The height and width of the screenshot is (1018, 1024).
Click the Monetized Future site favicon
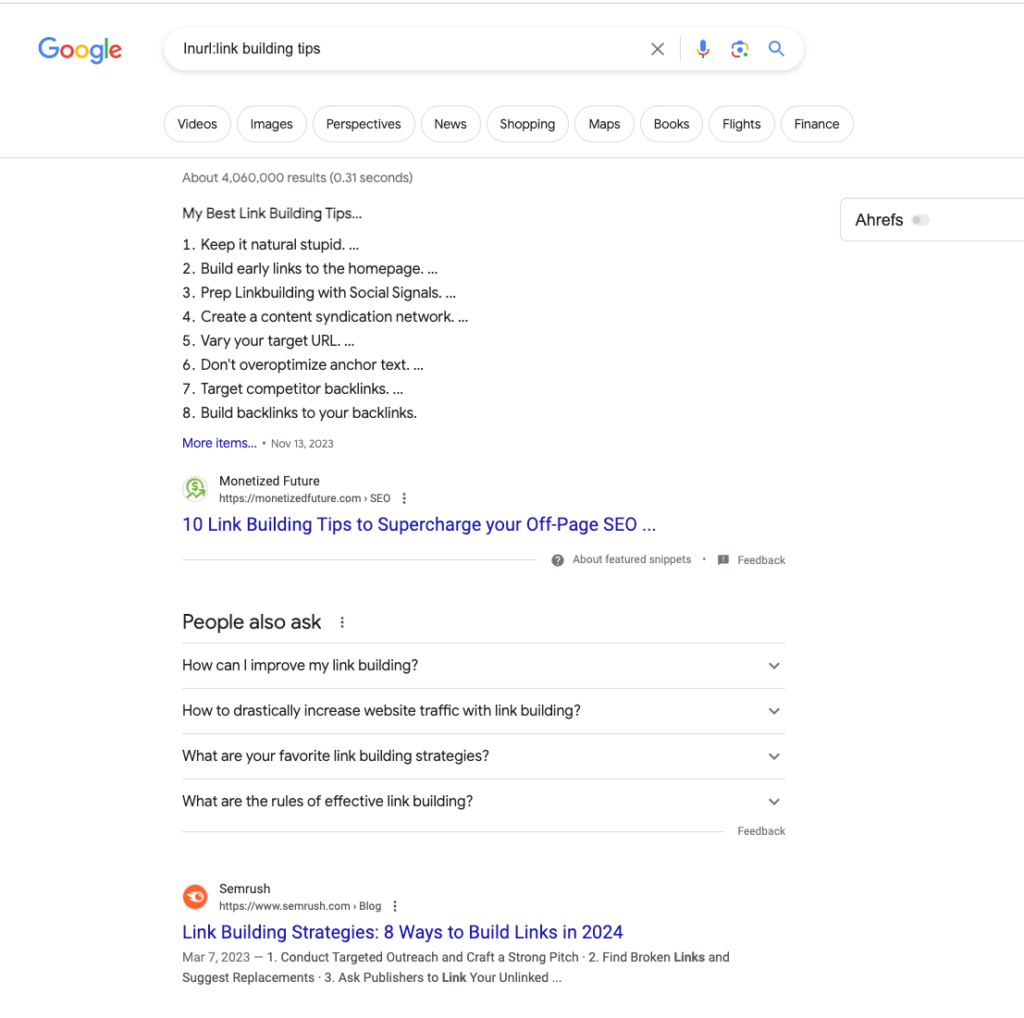[196, 488]
